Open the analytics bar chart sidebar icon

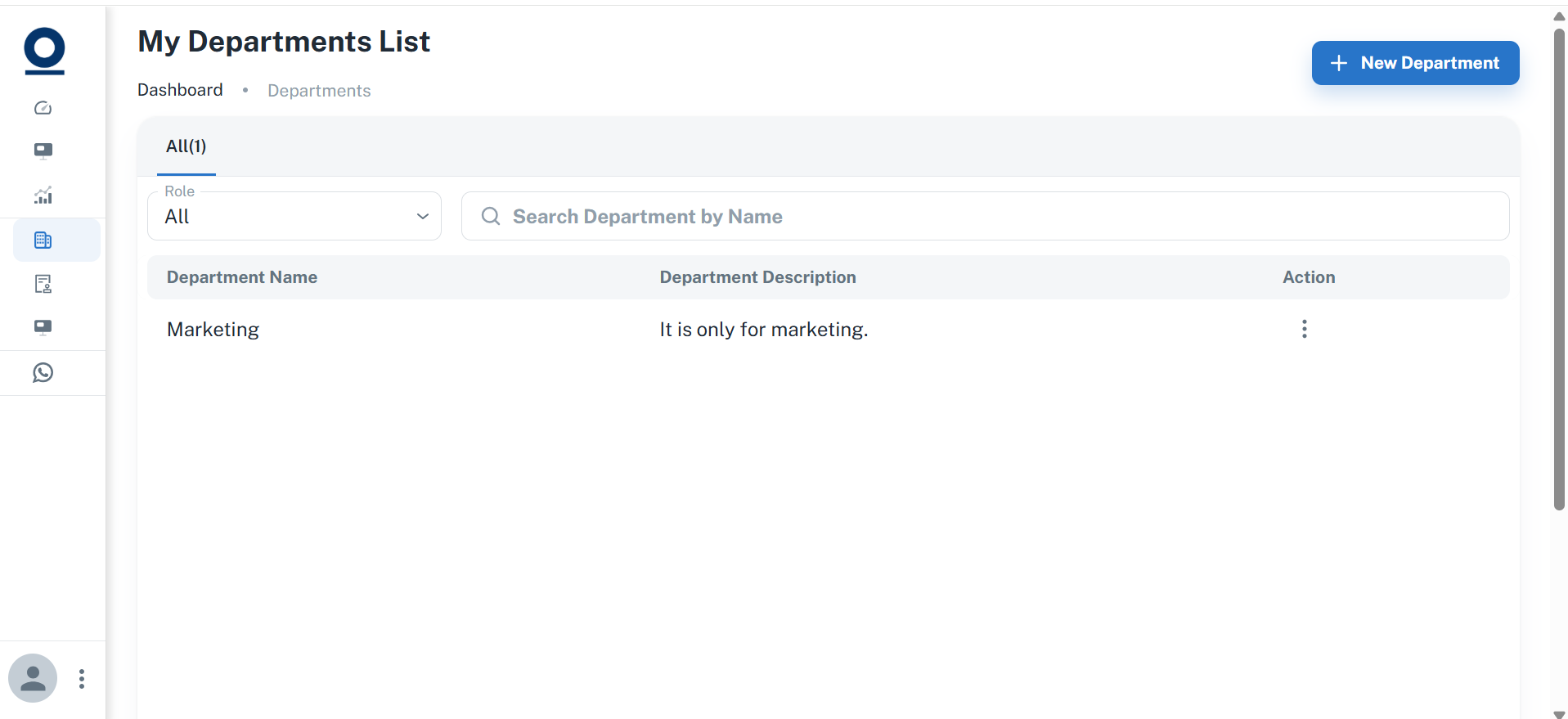(x=43, y=195)
